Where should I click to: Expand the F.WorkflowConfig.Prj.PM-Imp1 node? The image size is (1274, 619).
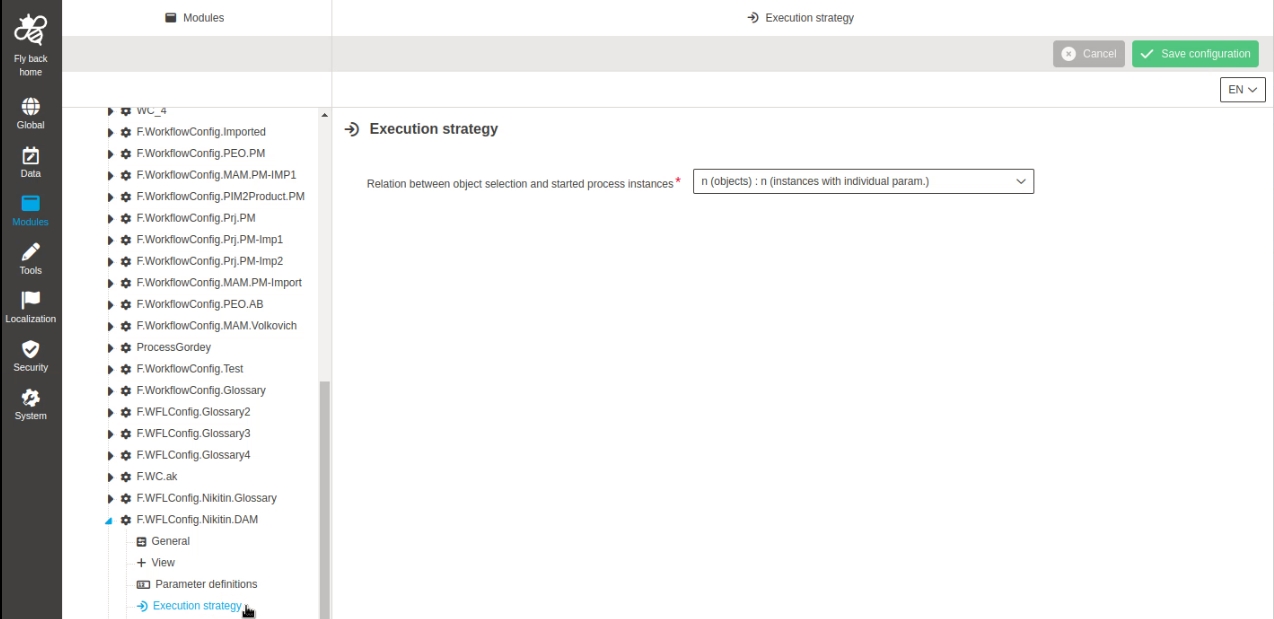pos(111,240)
